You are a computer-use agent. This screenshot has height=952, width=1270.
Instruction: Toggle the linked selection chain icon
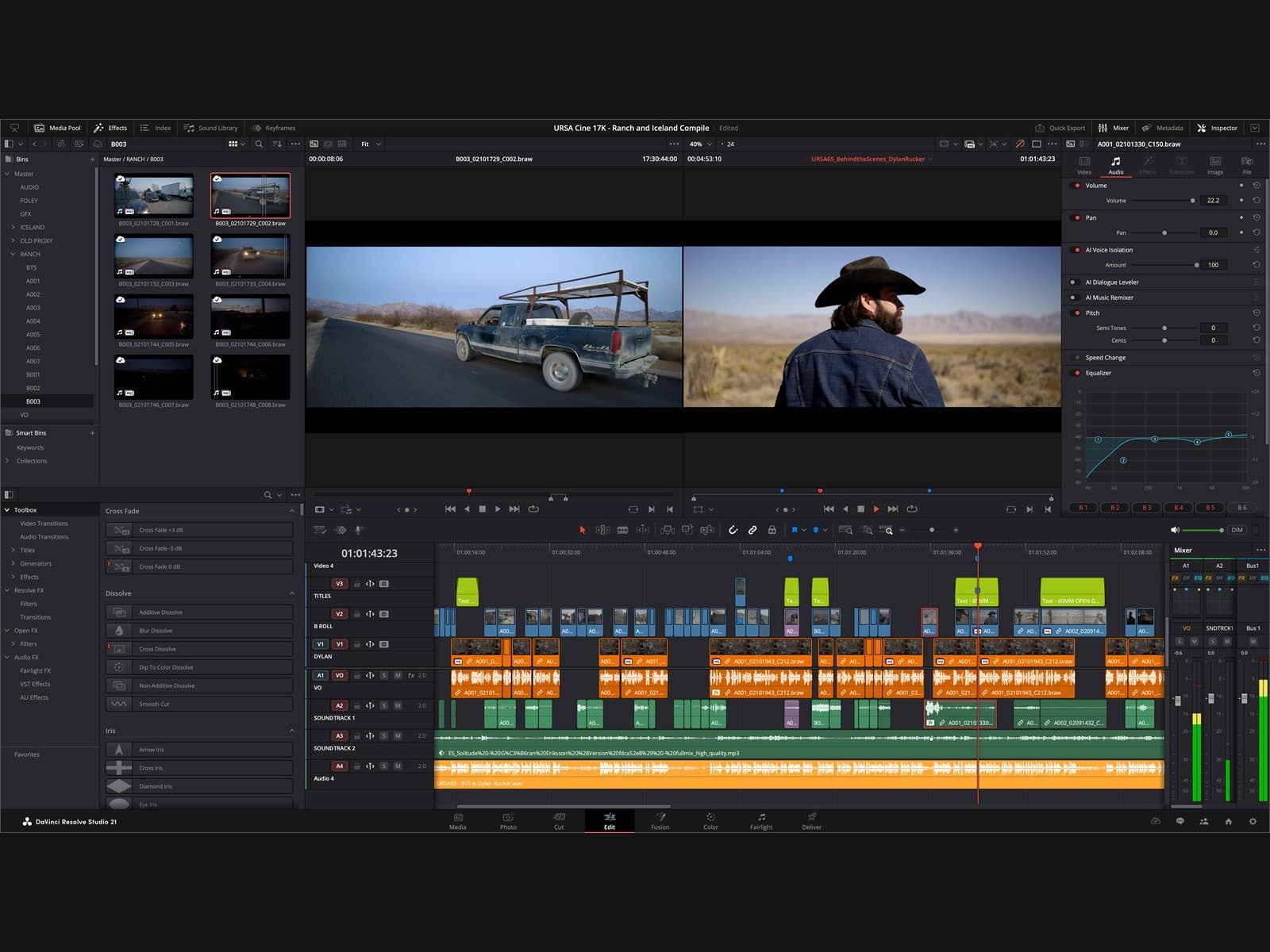coord(752,530)
